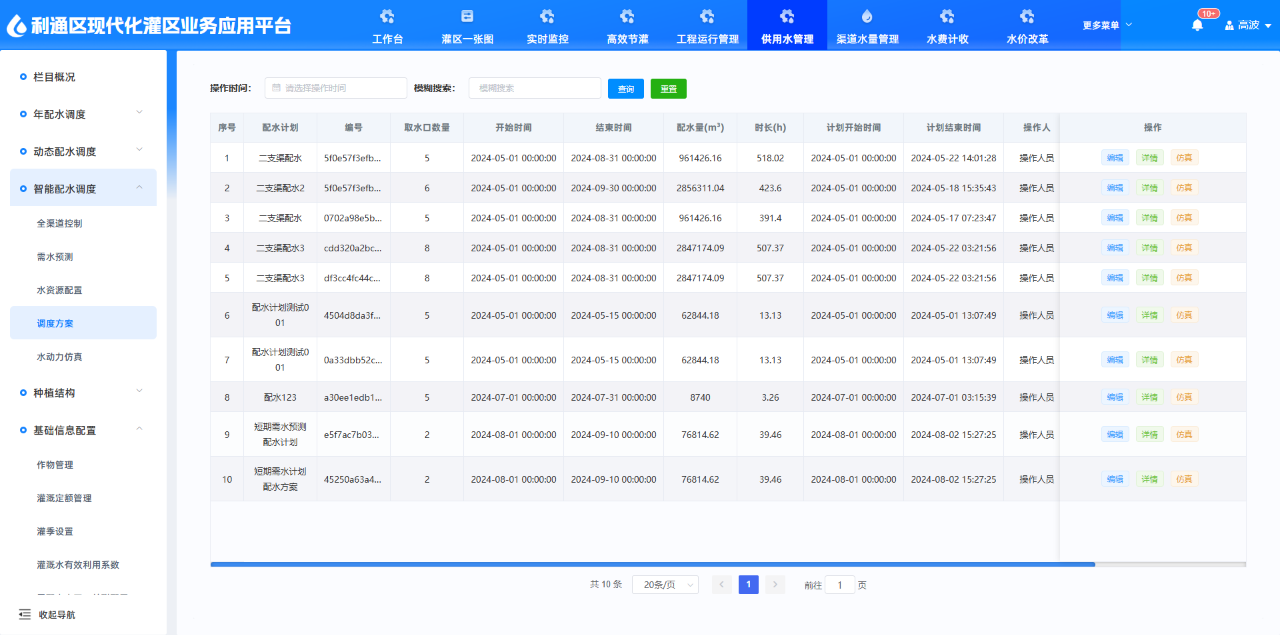
Task: Click 仿真 for row 6
Action: (1185, 315)
